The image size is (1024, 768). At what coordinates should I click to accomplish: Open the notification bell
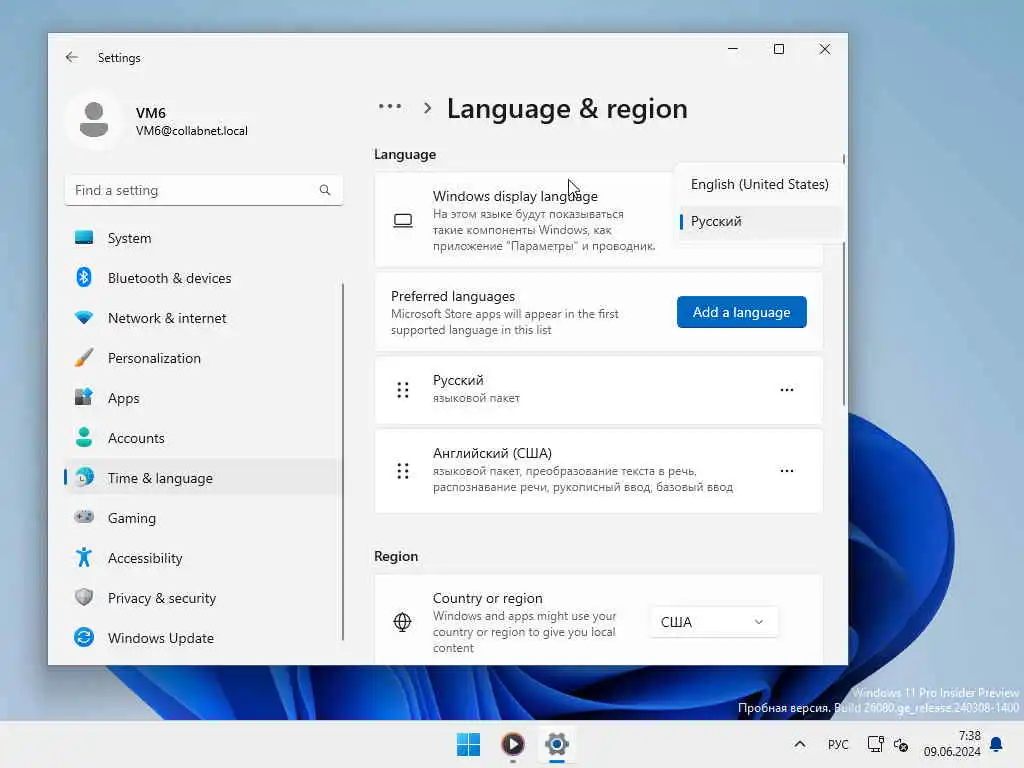tap(996, 744)
